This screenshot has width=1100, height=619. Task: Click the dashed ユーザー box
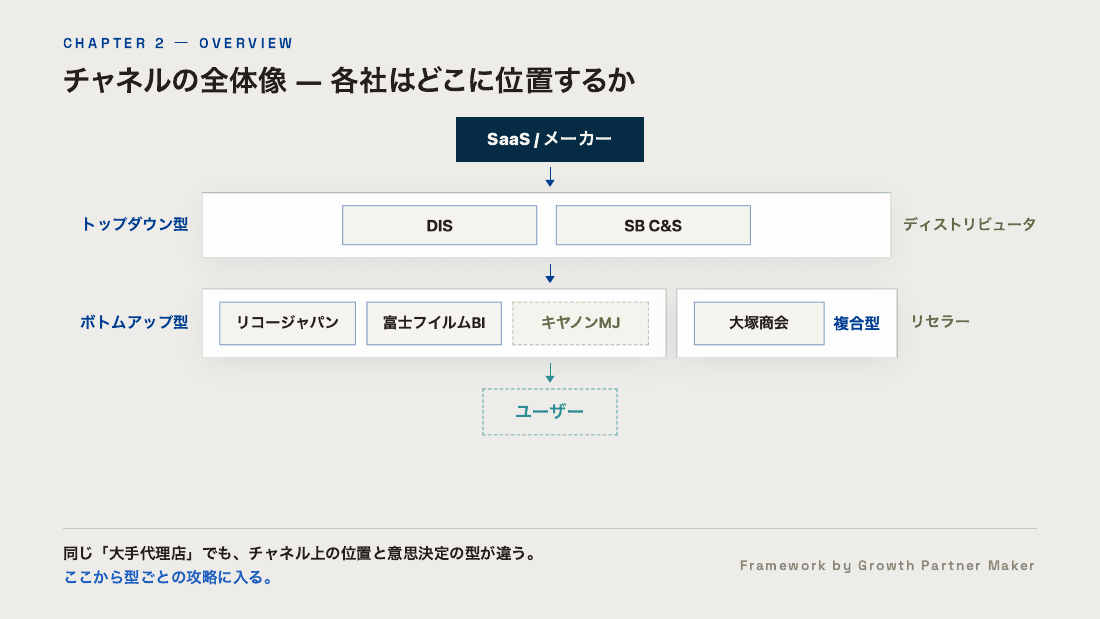pyautogui.click(x=550, y=412)
